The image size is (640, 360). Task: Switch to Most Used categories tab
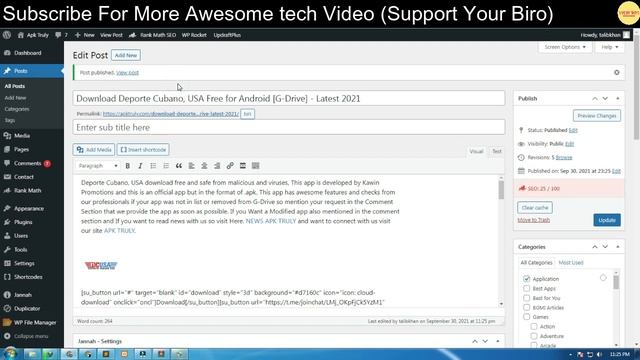(x=571, y=262)
